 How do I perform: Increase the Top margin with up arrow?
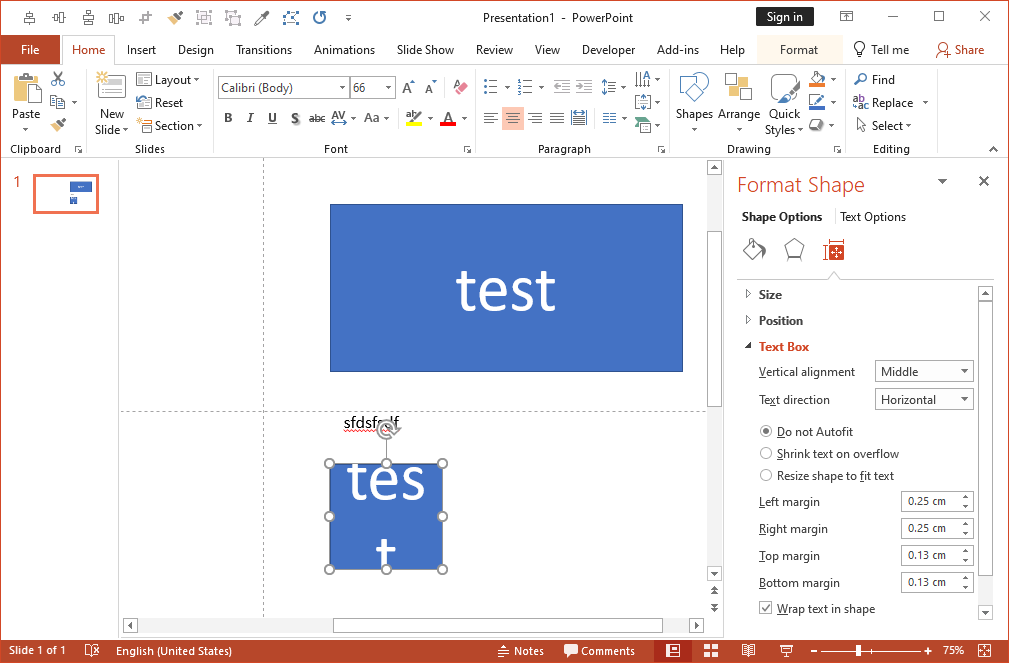coord(966,550)
